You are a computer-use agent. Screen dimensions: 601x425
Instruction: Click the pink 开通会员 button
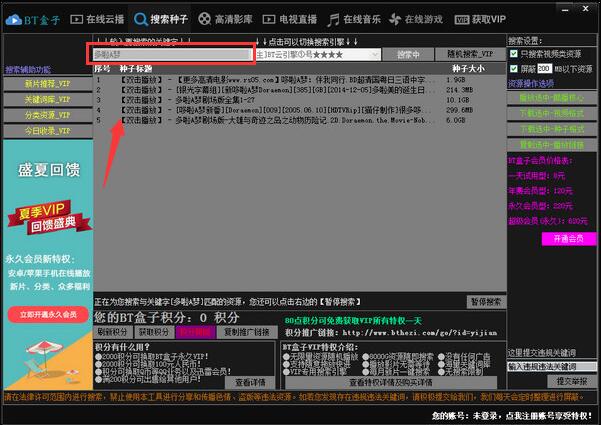568,239
